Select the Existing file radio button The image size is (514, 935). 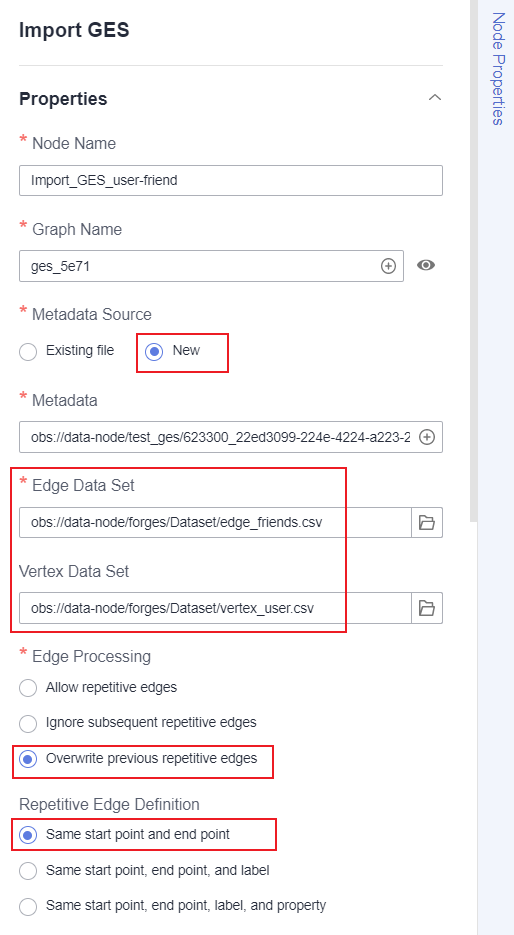click(28, 351)
